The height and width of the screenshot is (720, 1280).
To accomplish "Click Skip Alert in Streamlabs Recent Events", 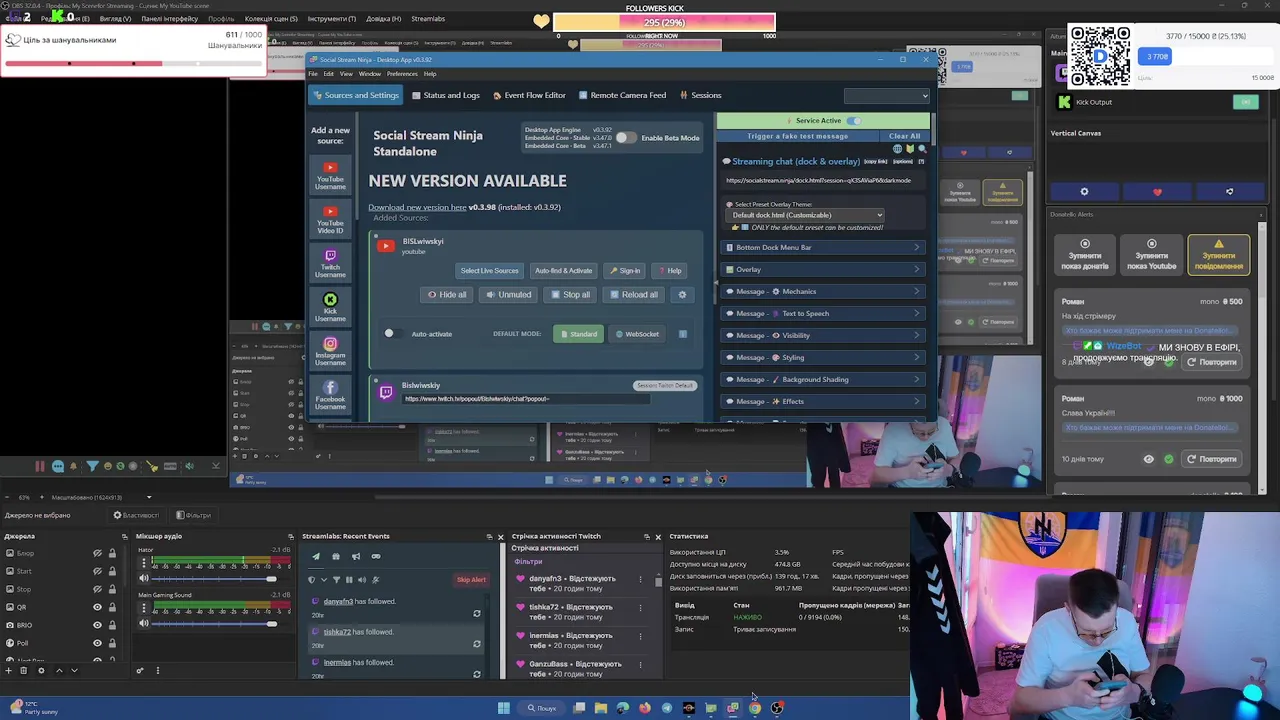I will [471, 580].
